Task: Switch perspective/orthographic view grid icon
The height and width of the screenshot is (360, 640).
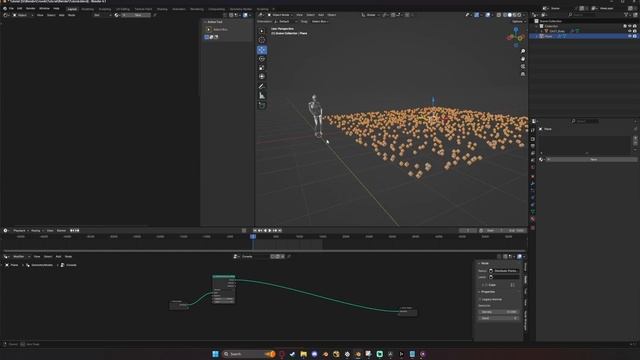Action: pyautogui.click(x=523, y=74)
